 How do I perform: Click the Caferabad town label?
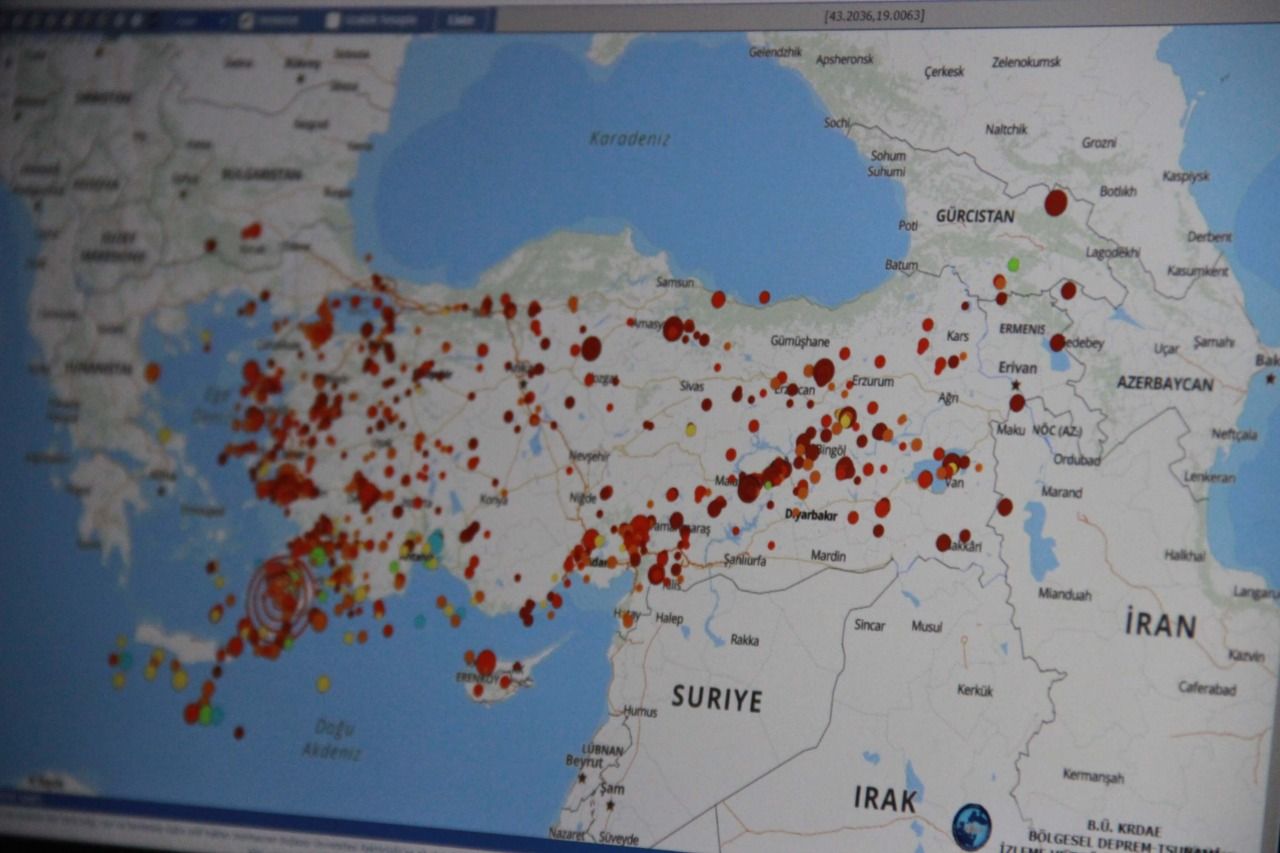pos(1206,688)
